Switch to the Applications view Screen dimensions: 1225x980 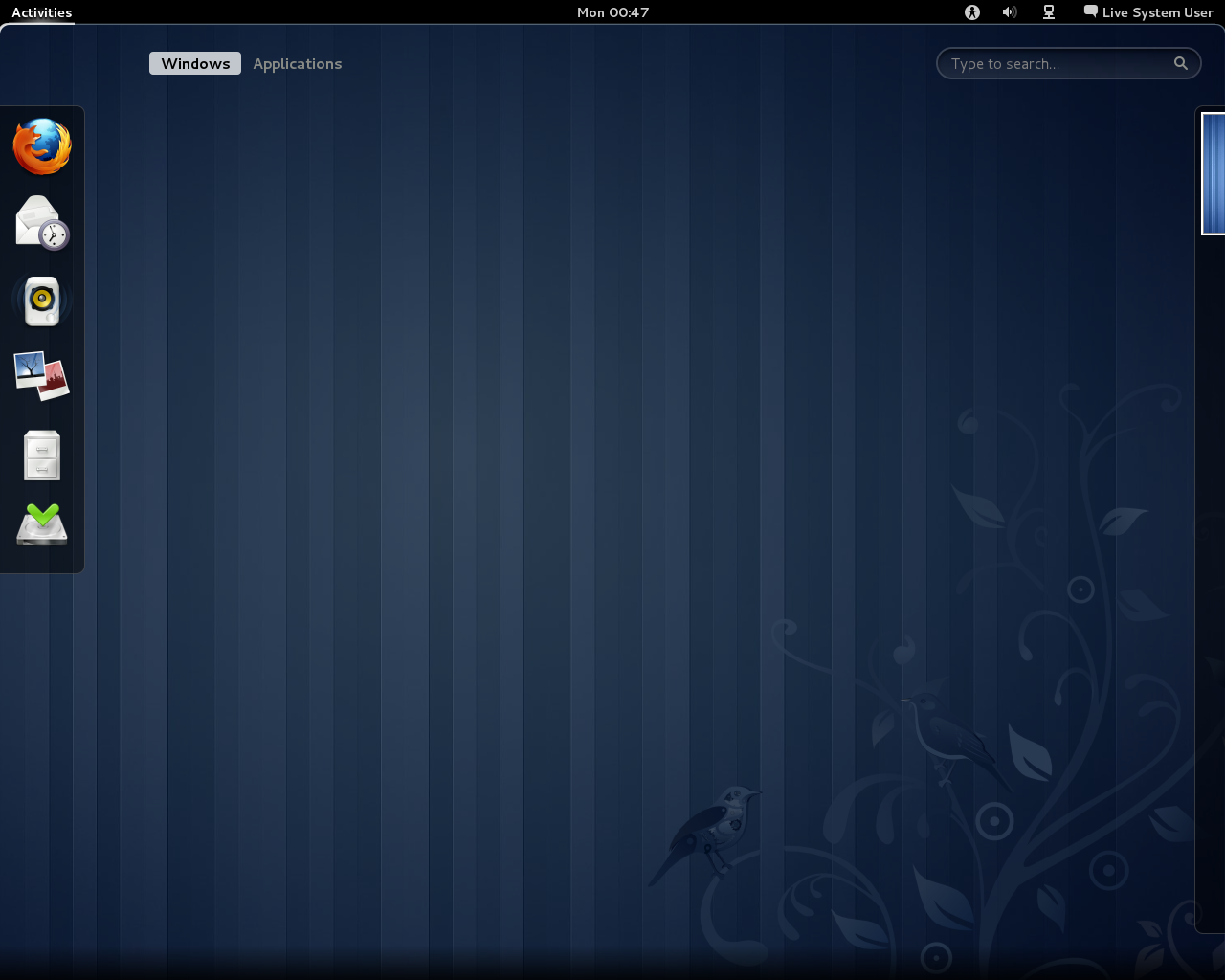coord(298,63)
